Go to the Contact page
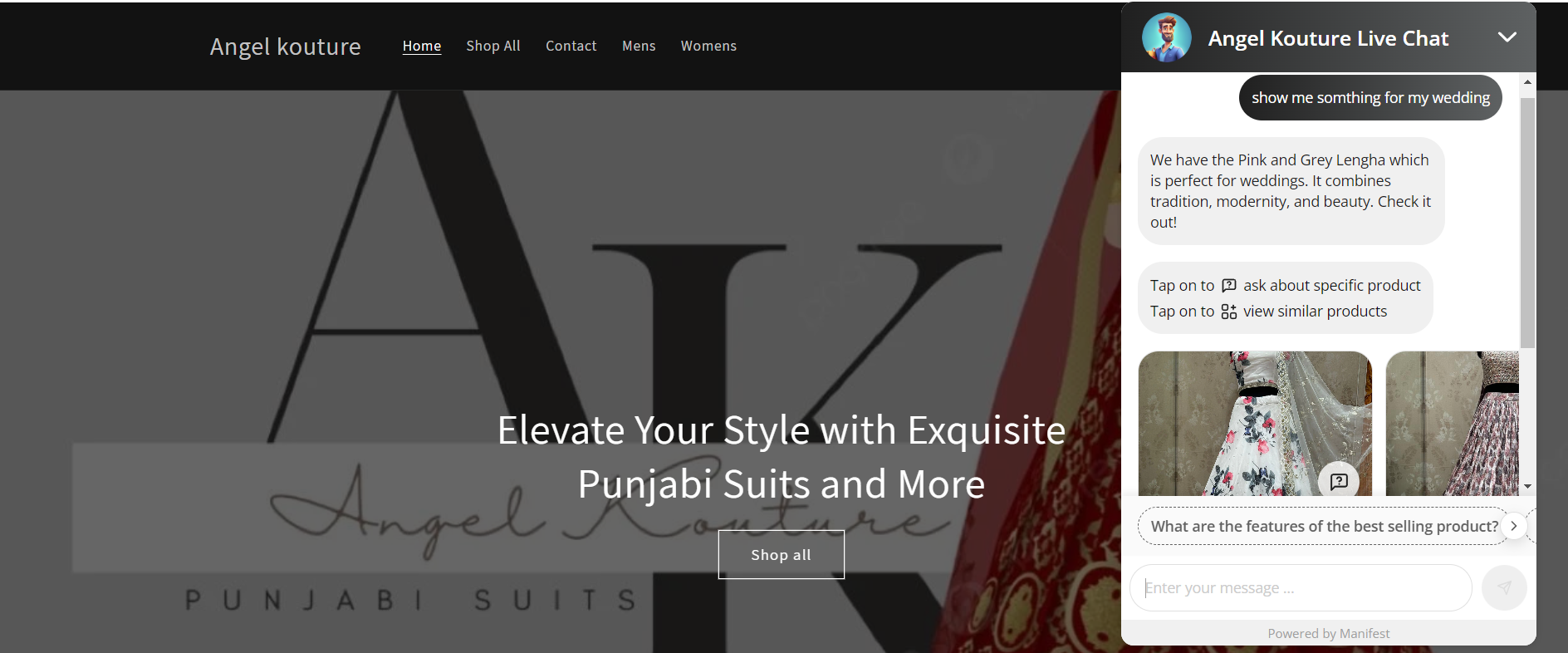The width and height of the screenshot is (1568, 653). (571, 46)
